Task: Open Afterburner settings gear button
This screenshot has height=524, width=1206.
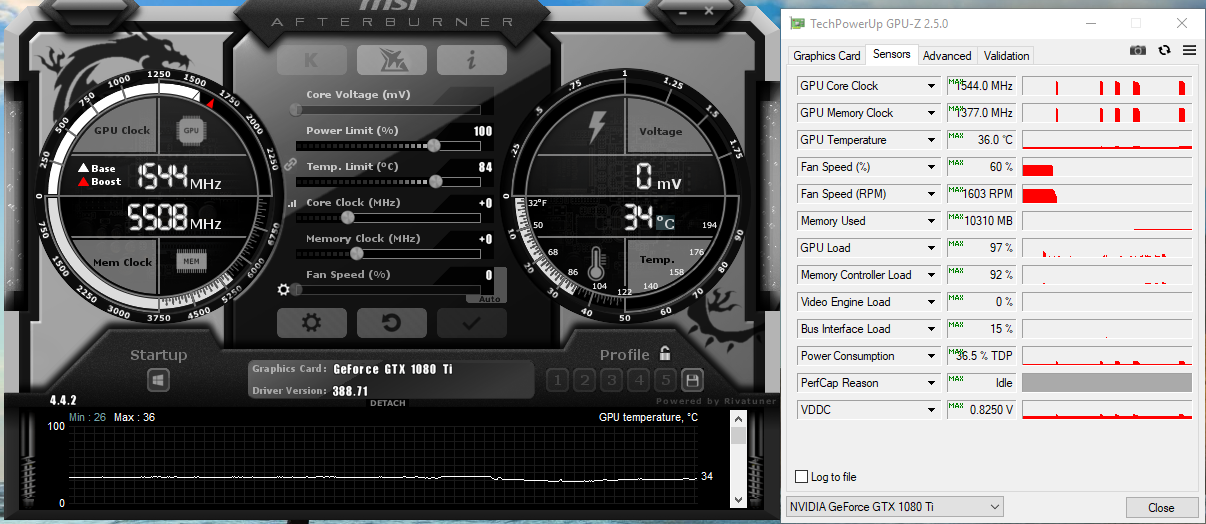Action: [x=312, y=322]
